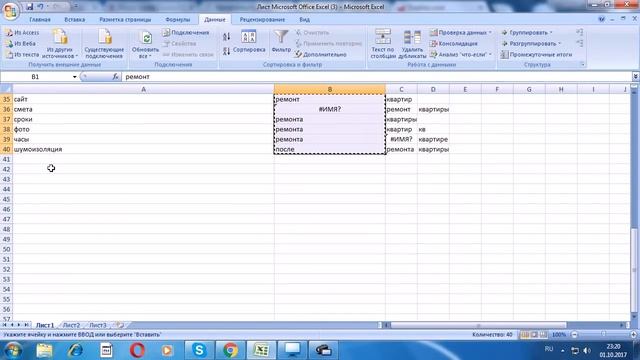
Task: Click Consolidate (Консолидация)
Action: [453, 43]
